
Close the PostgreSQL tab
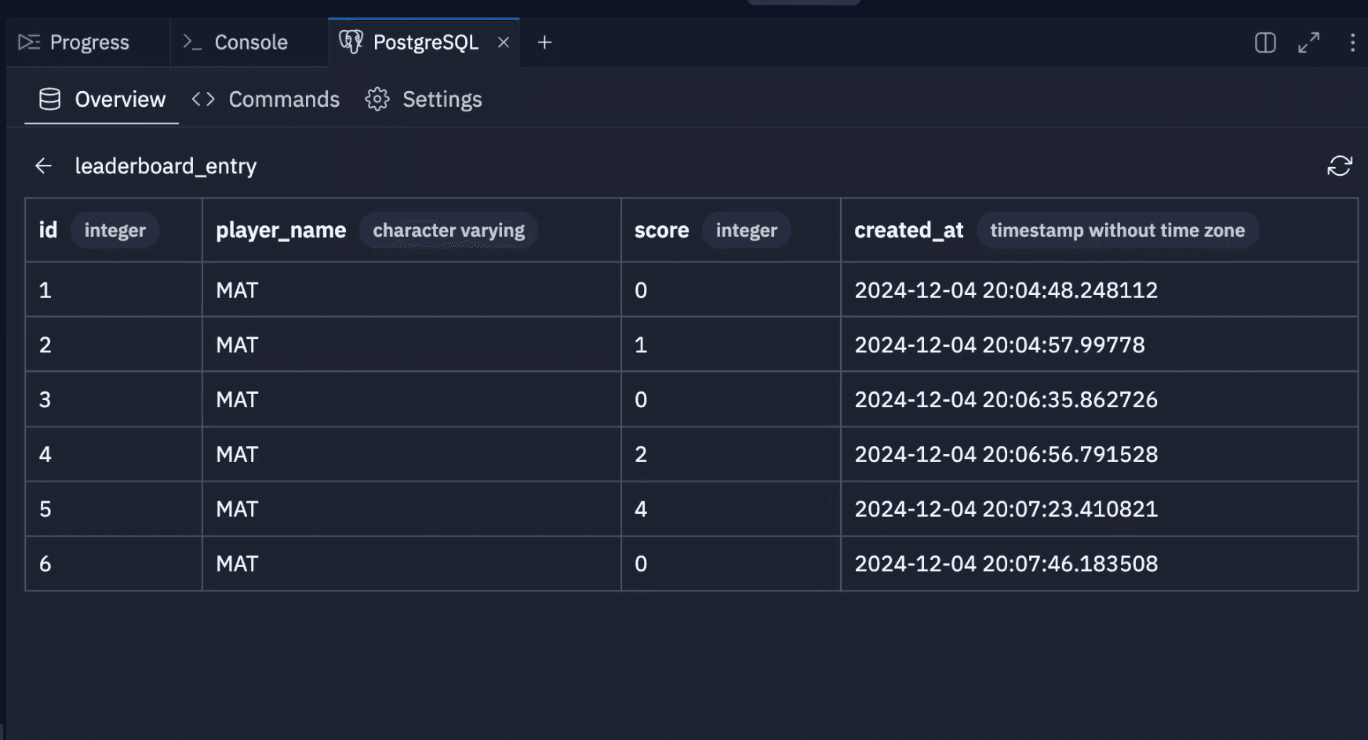(503, 42)
